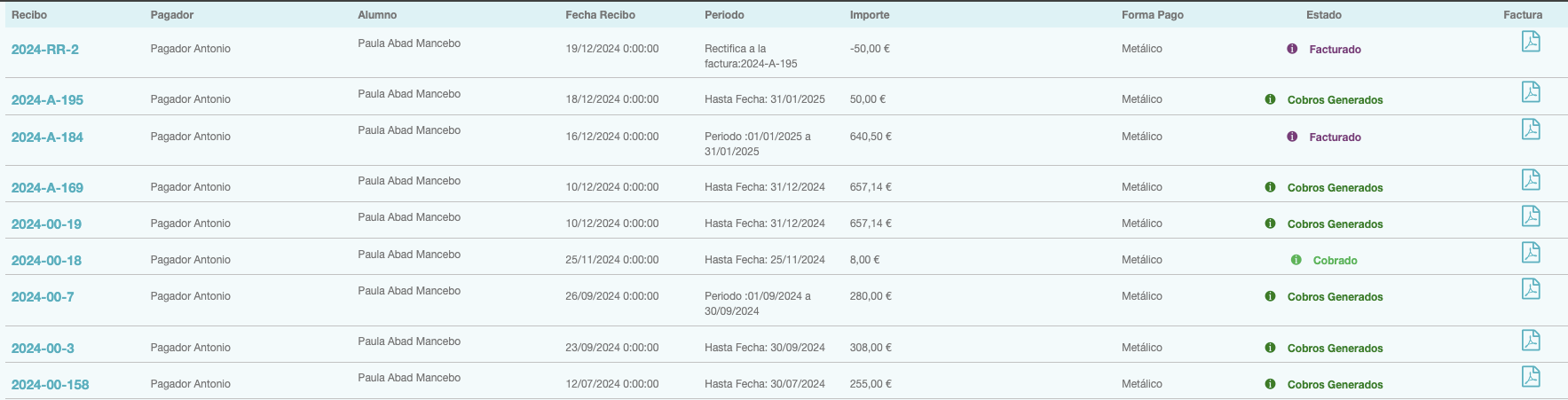Click green info icon in 2024-A-195 row
The height and width of the screenshot is (400, 1568).
[1270, 99]
